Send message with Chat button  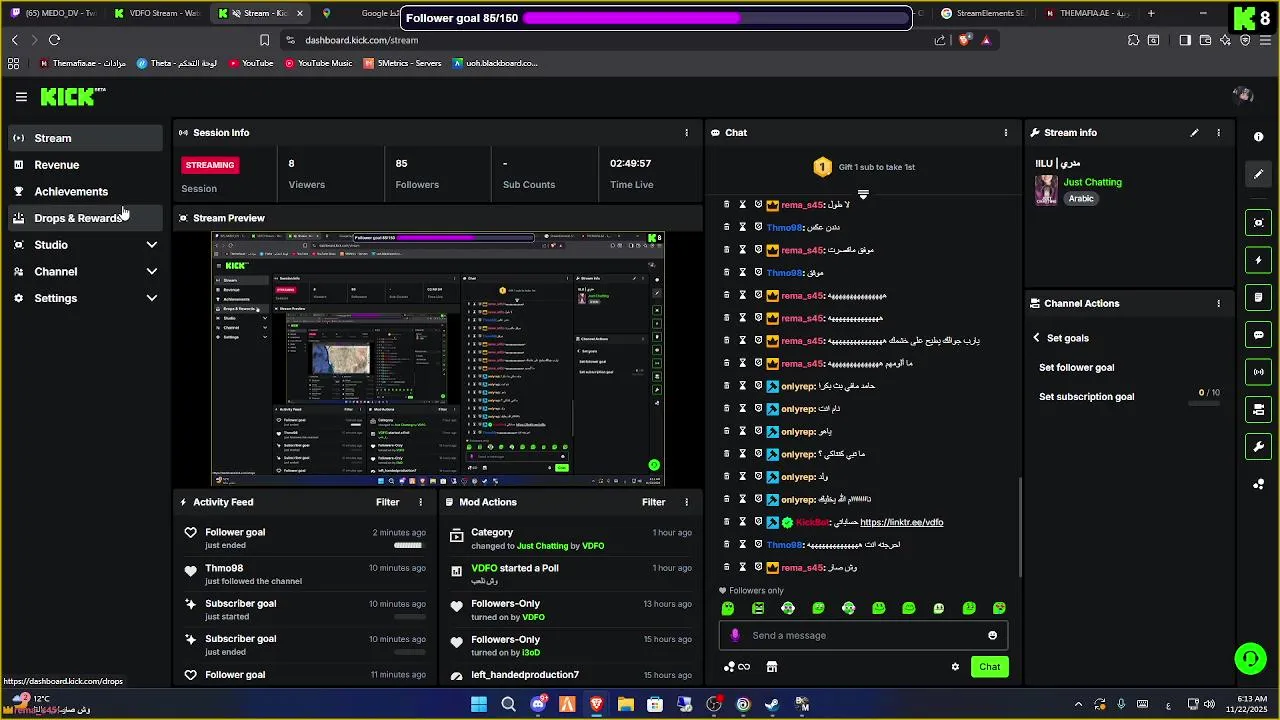pos(989,667)
